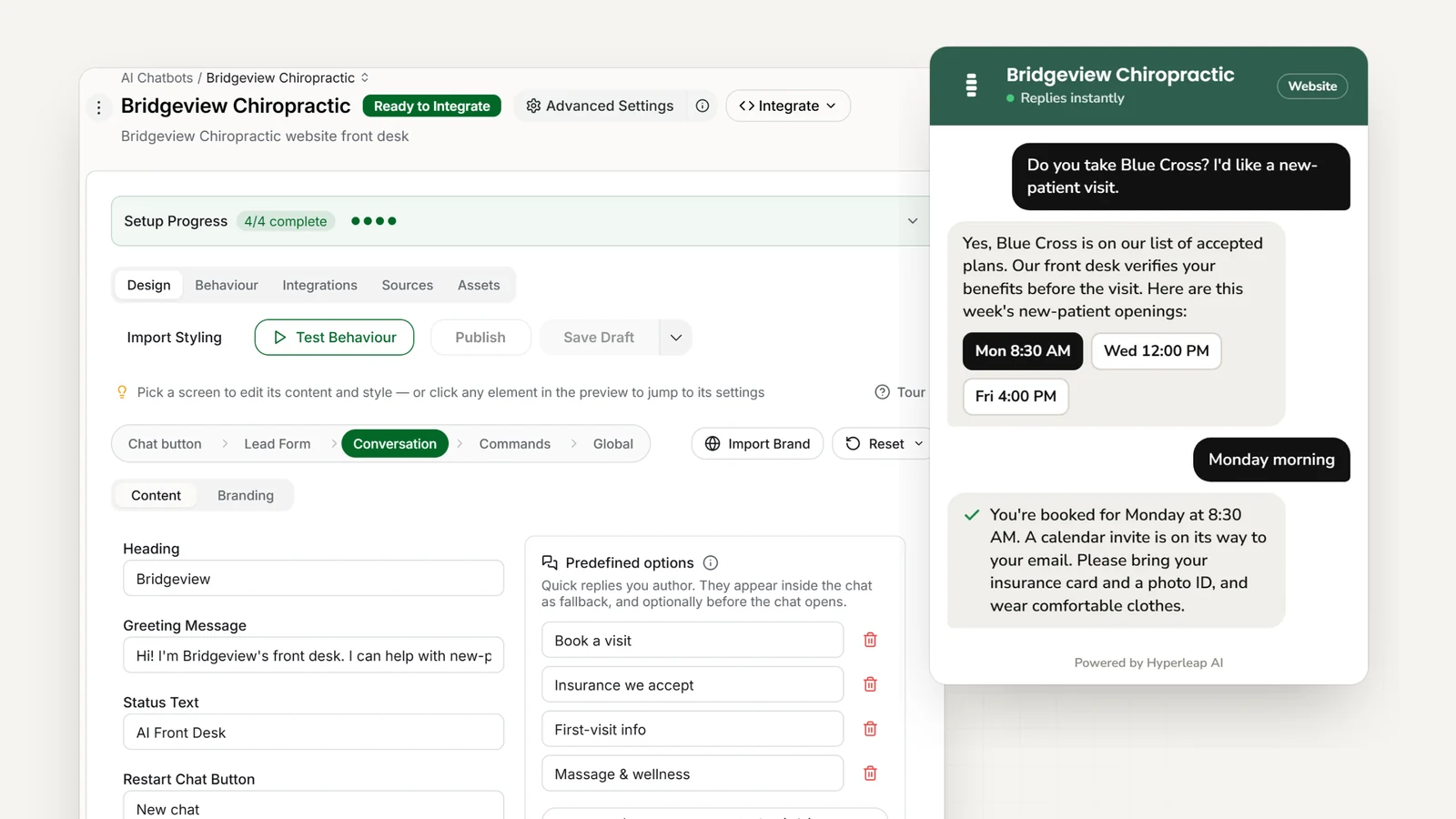Screen dimensions: 1456x819
Task: Click the Test Behaviour button
Action: tap(334, 338)
